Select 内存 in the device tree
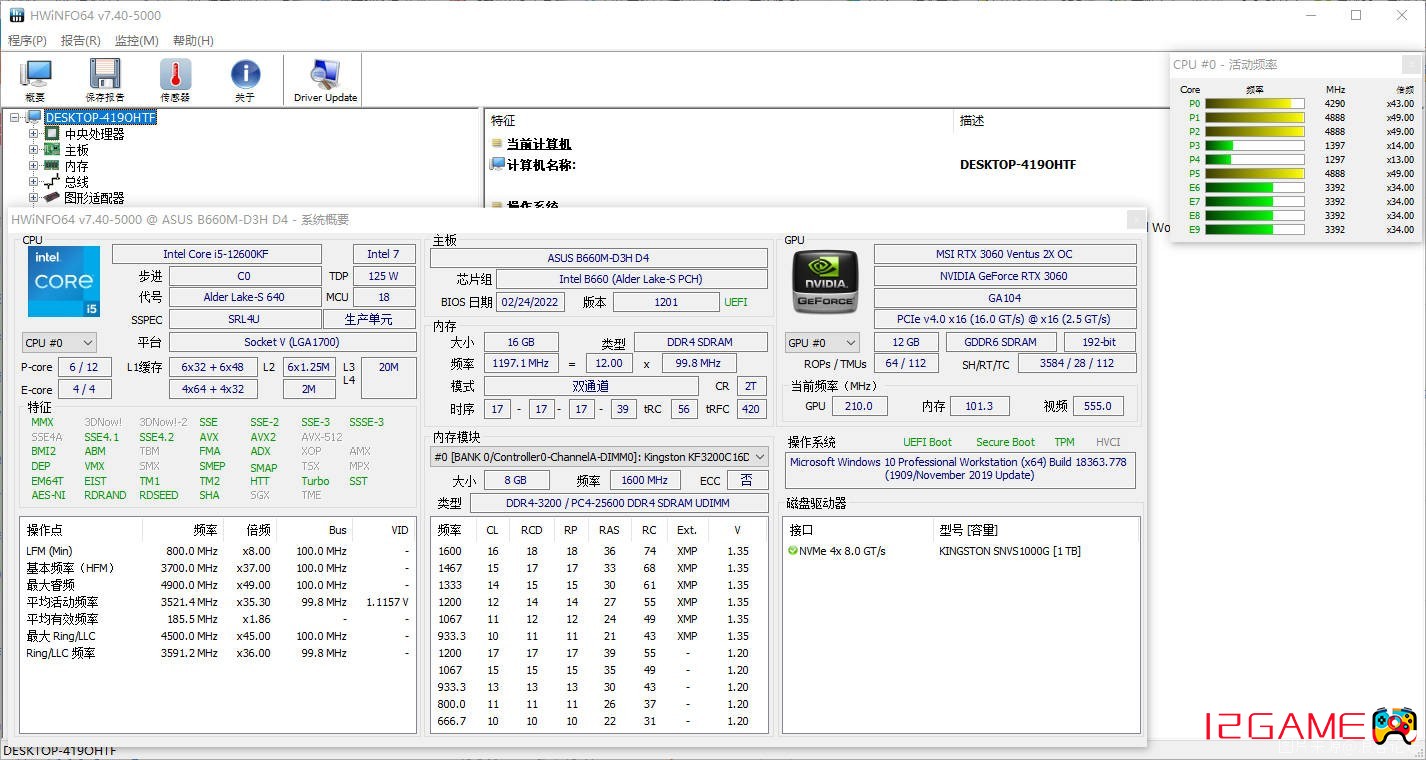Image resolution: width=1426 pixels, height=760 pixels. (77, 166)
